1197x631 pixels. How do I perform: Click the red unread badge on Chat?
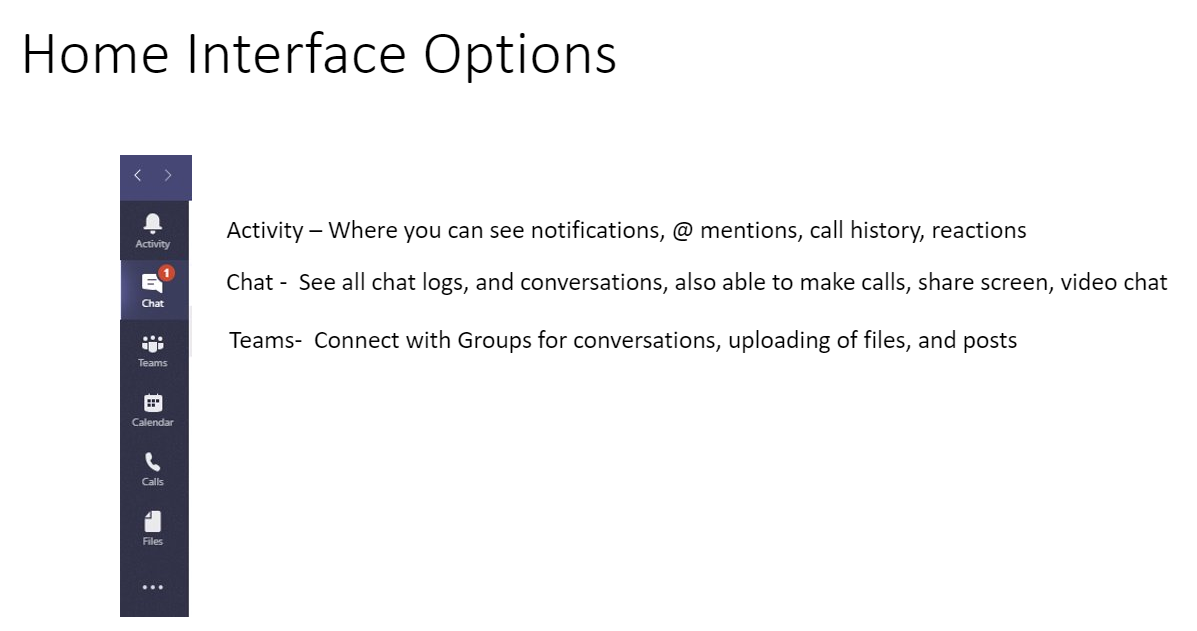[166, 272]
